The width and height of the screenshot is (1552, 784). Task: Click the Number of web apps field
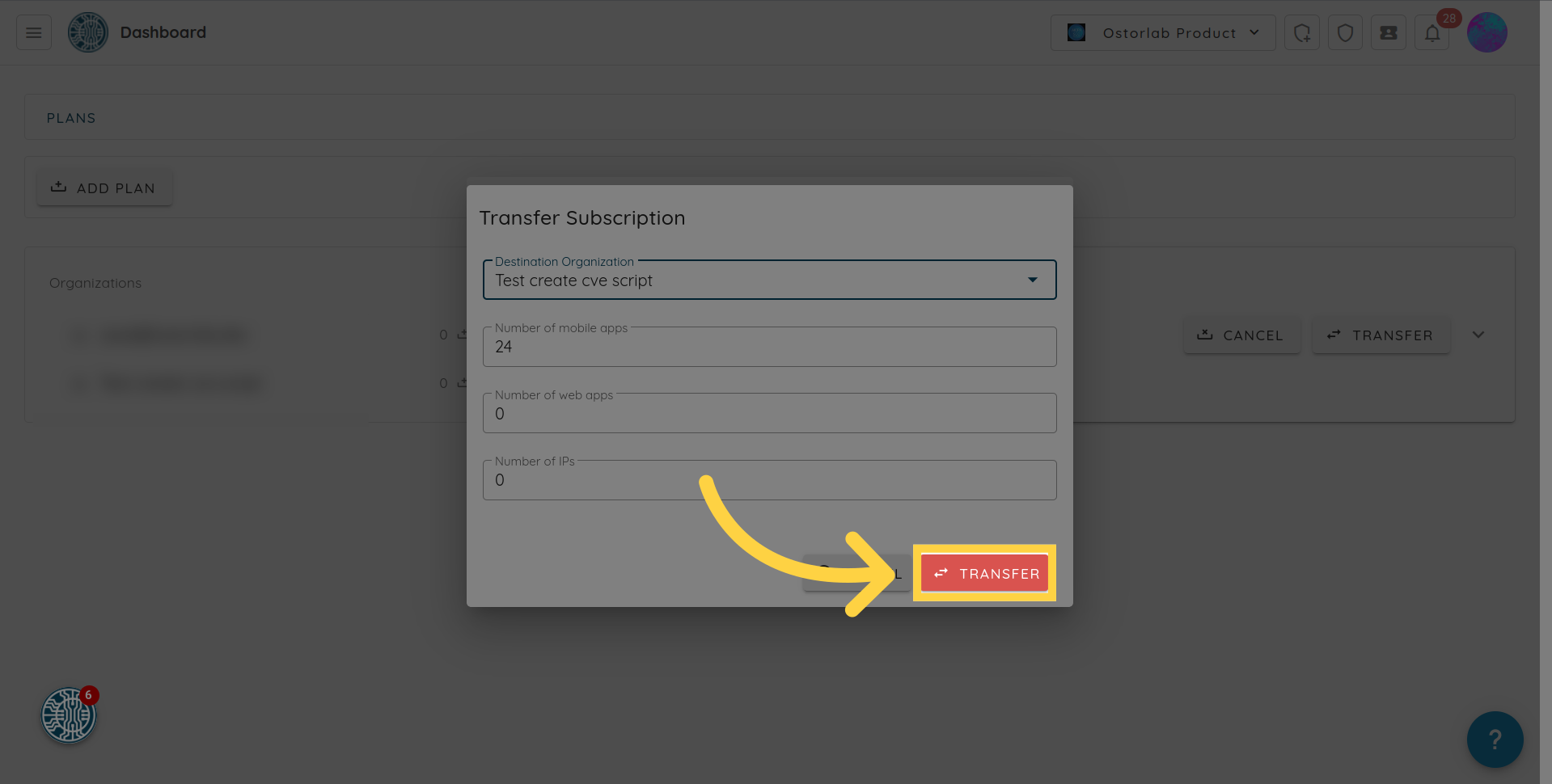coord(769,414)
